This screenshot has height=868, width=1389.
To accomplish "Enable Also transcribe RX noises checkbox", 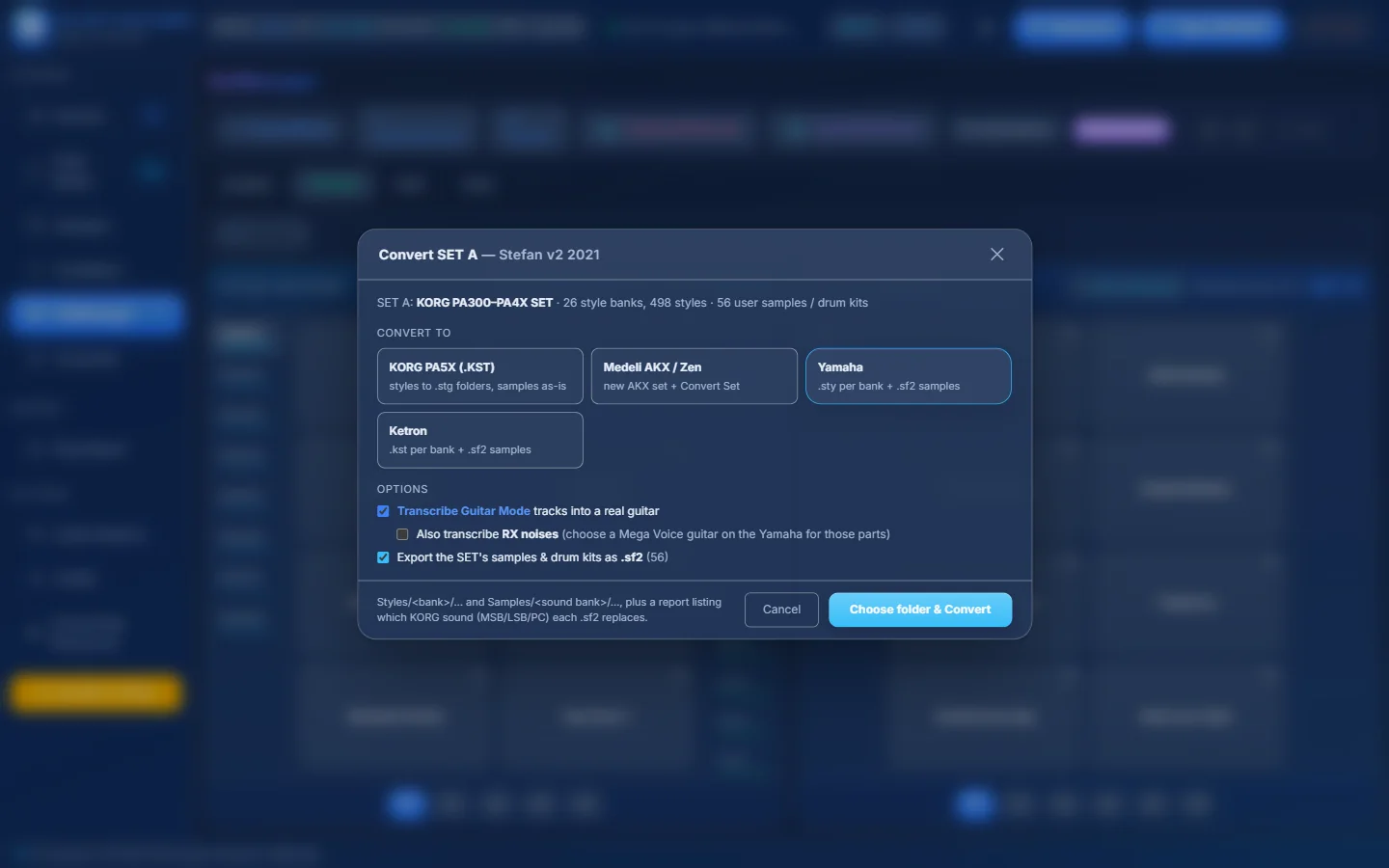I will pyautogui.click(x=402, y=534).
